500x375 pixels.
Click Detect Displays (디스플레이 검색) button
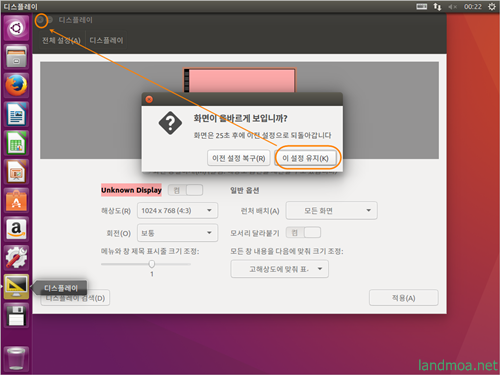pos(75,298)
